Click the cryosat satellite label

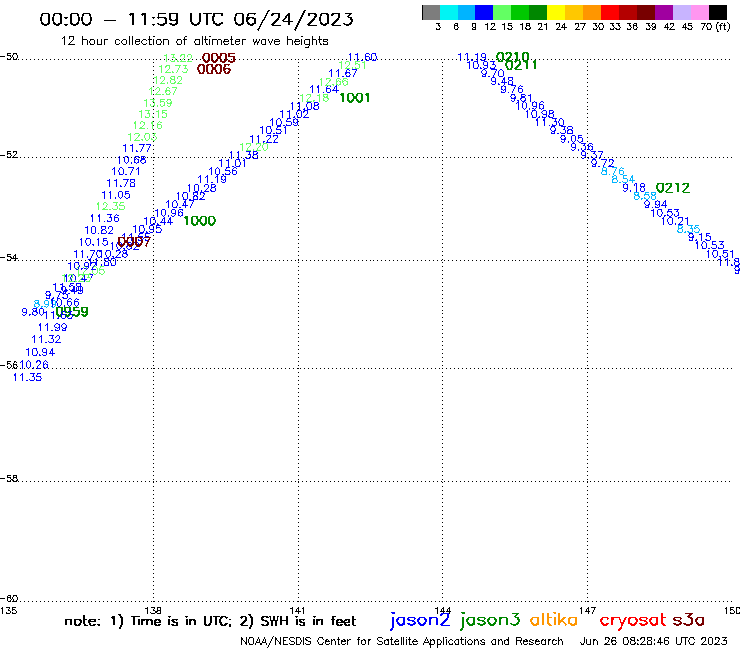(x=632, y=621)
